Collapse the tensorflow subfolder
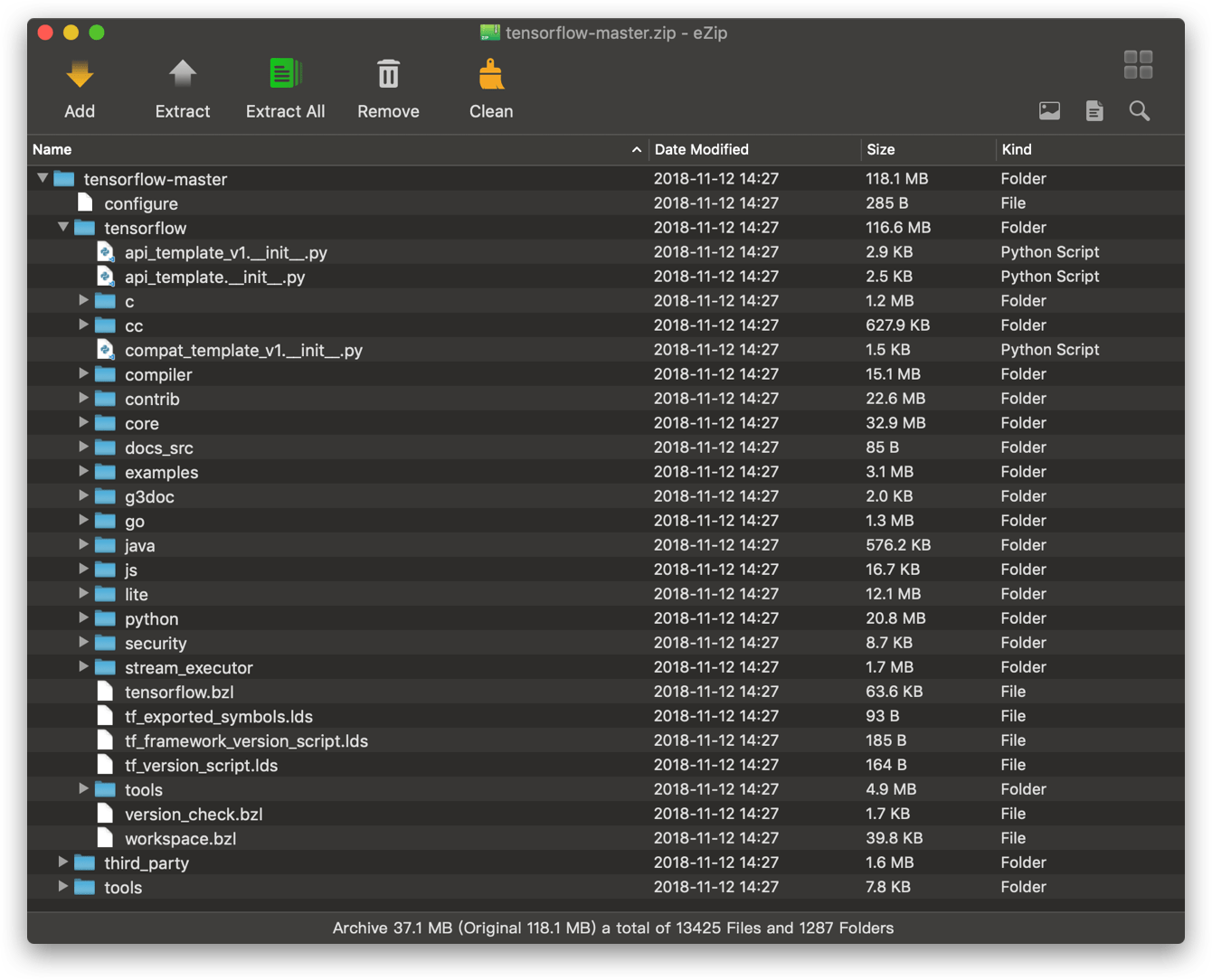The width and height of the screenshot is (1212, 980). pos(63,227)
